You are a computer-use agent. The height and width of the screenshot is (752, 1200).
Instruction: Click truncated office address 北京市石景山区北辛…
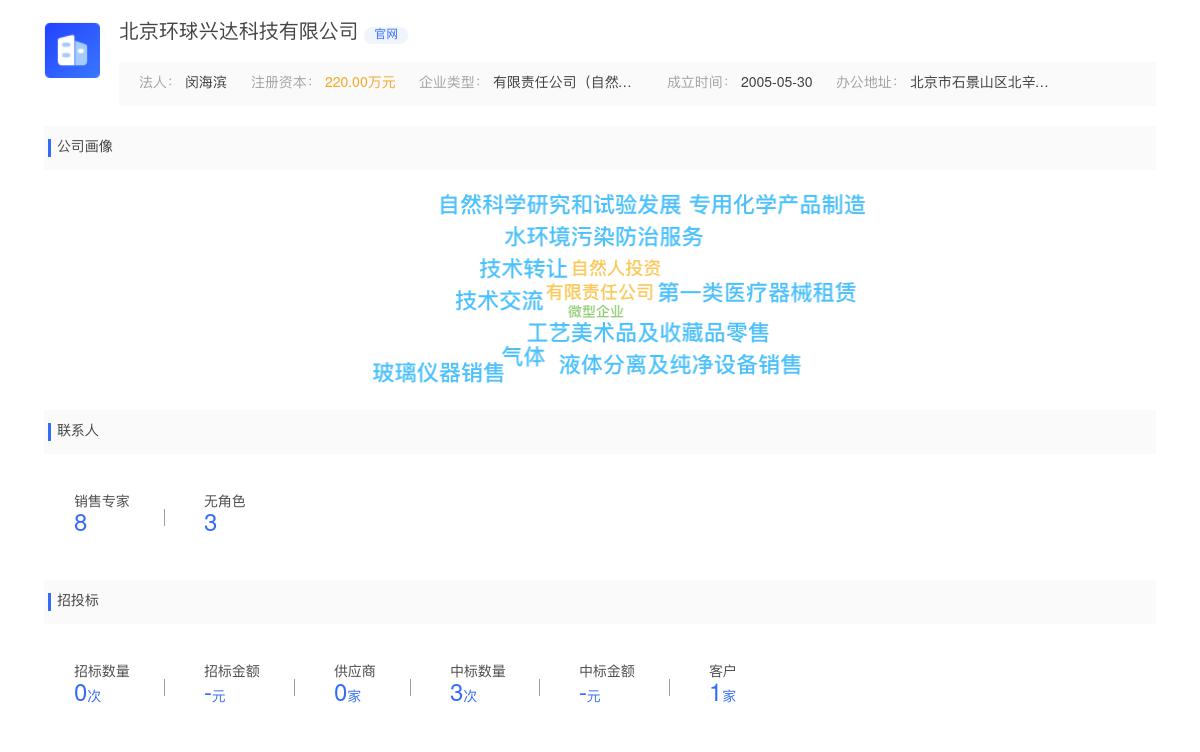click(979, 83)
